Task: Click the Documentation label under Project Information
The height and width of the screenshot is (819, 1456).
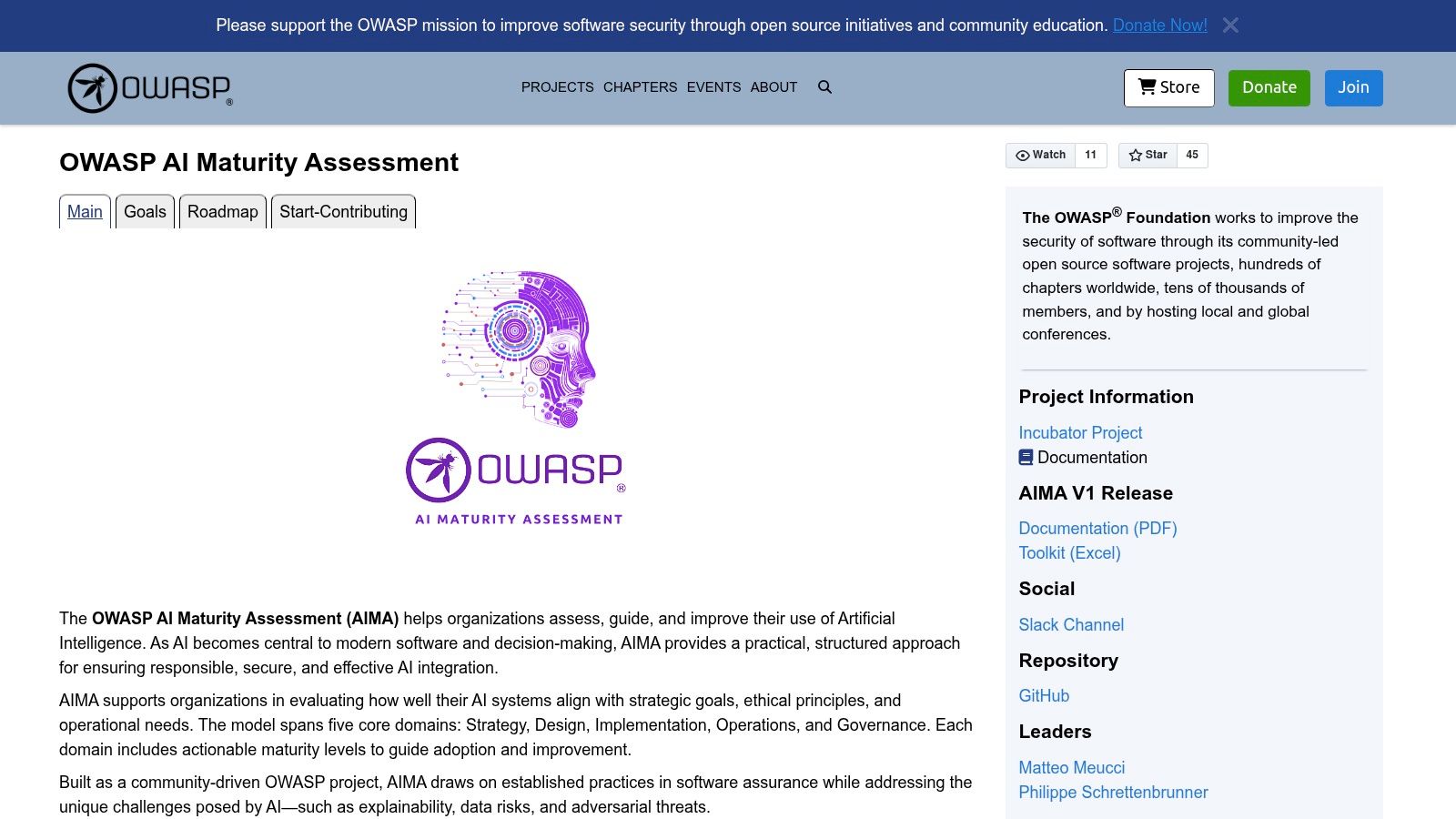Action: point(1092,458)
